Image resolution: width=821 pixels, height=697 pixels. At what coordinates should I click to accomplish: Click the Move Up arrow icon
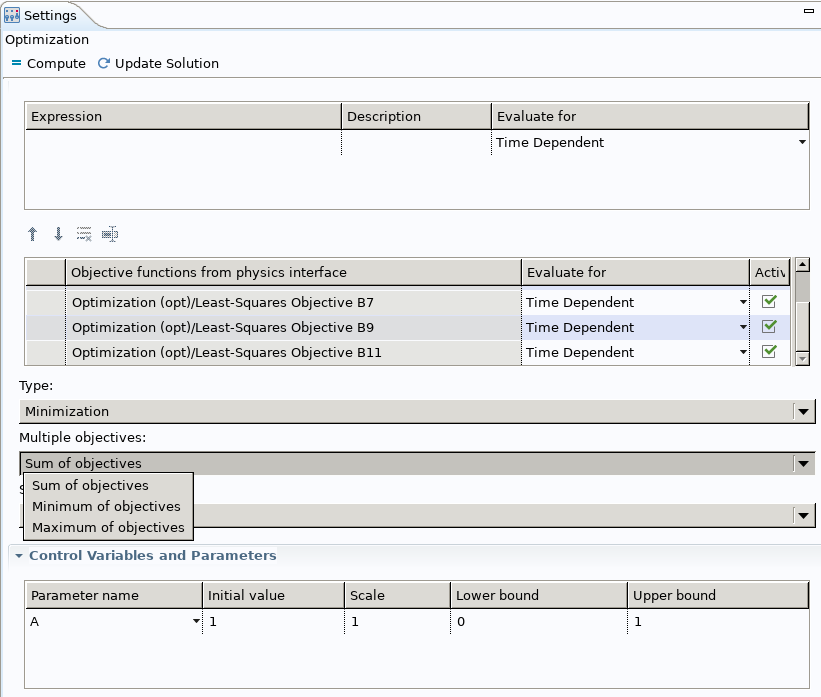pos(33,234)
